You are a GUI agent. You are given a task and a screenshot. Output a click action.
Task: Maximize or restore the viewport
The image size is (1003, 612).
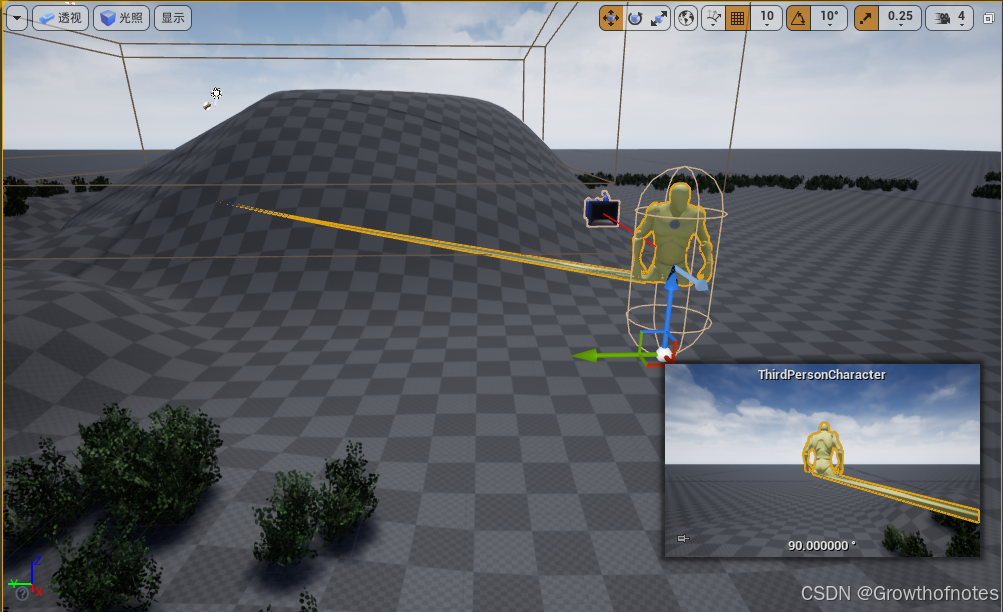[988, 19]
